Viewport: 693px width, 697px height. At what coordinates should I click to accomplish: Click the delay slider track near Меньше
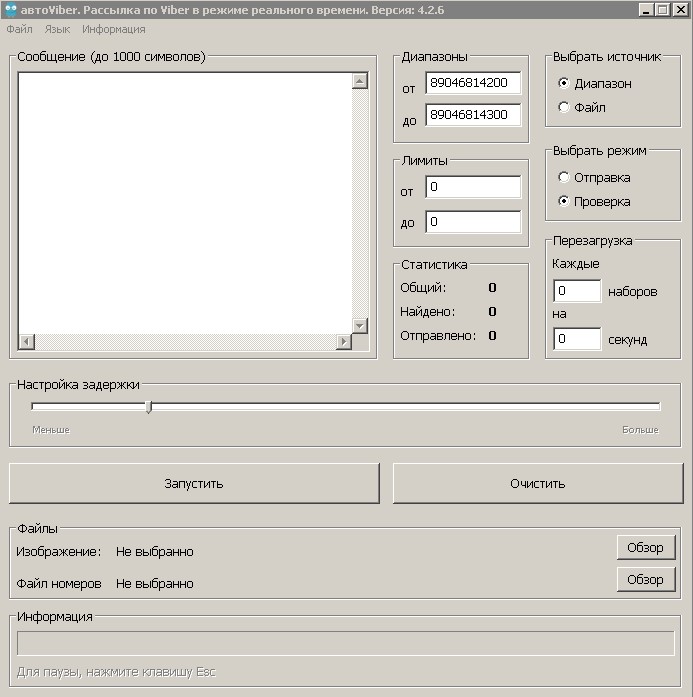point(51,406)
